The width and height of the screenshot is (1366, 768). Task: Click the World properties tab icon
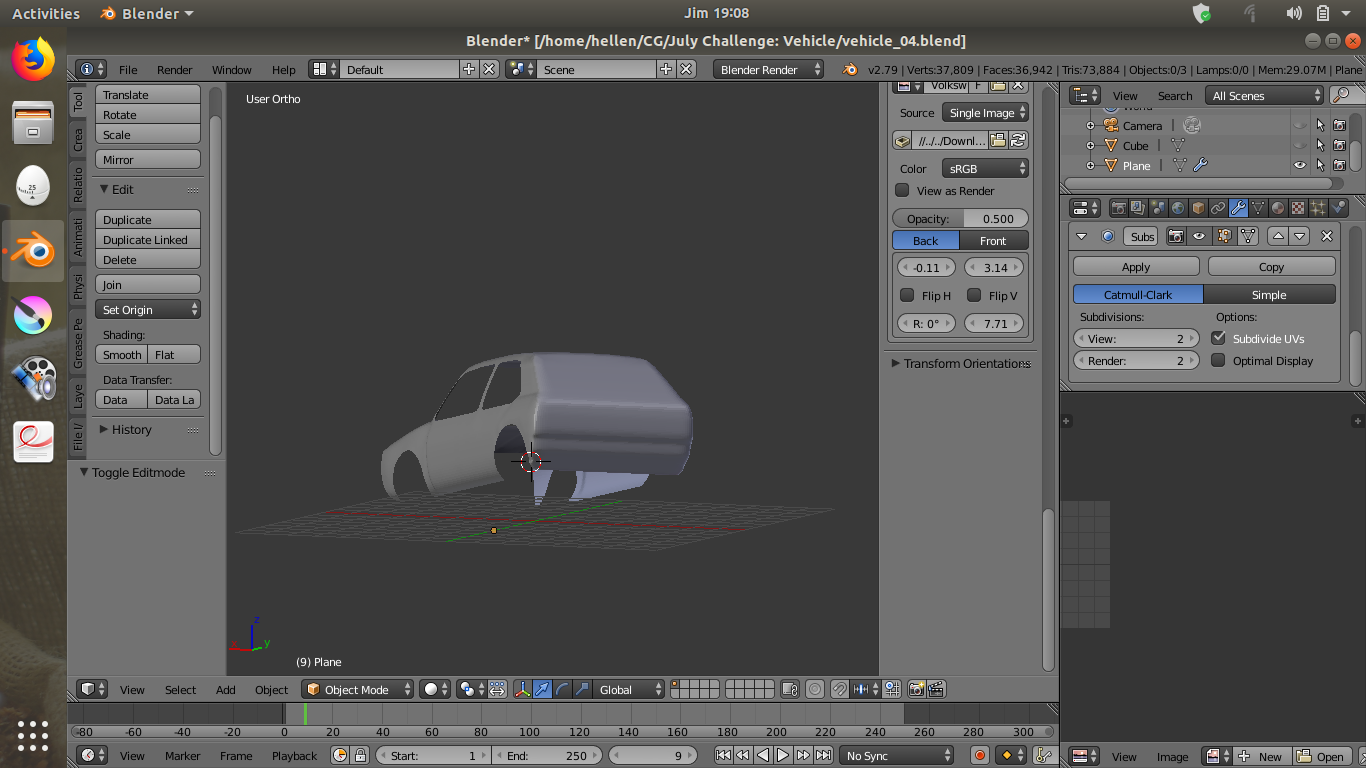point(1178,208)
